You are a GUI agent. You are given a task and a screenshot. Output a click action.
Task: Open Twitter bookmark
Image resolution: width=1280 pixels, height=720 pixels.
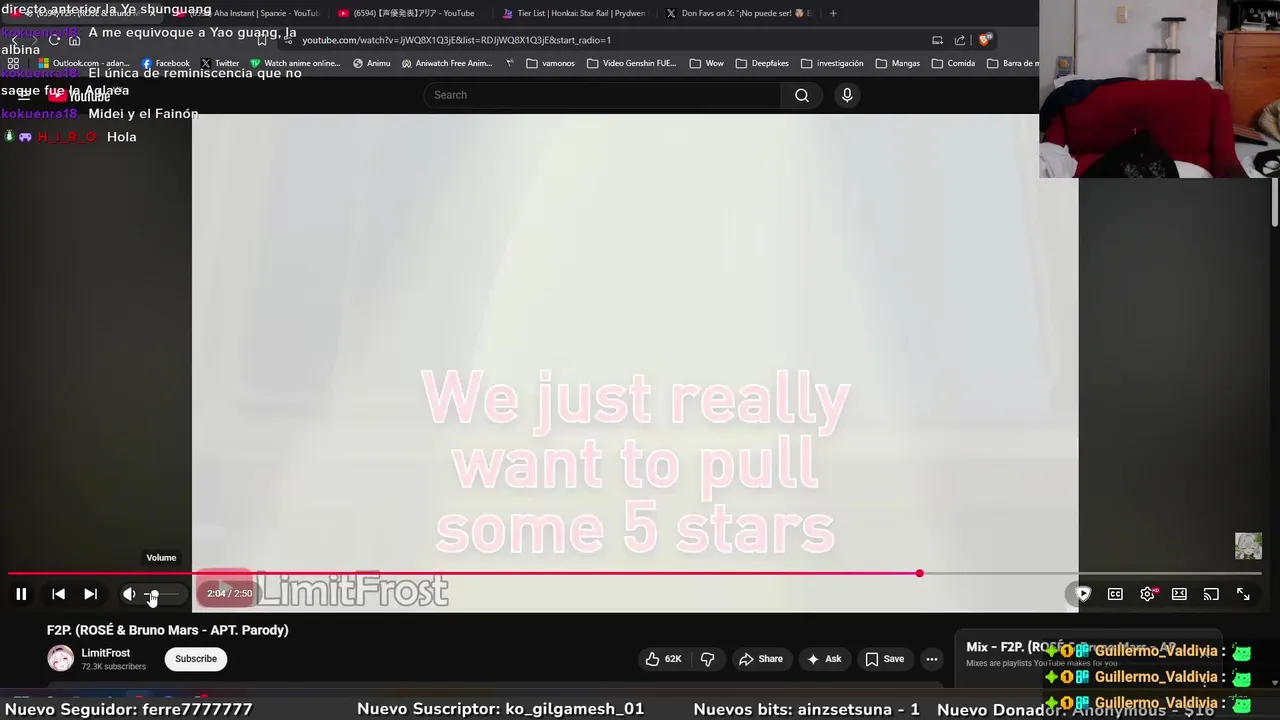pos(220,63)
